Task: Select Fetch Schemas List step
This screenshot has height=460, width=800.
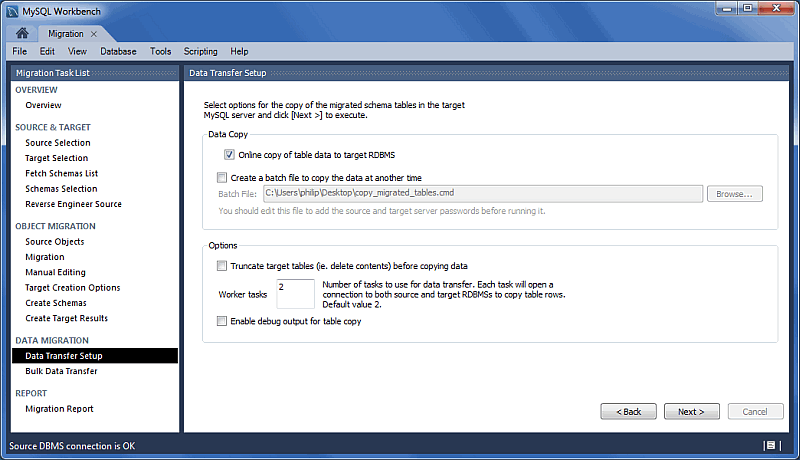Action: coord(62,173)
